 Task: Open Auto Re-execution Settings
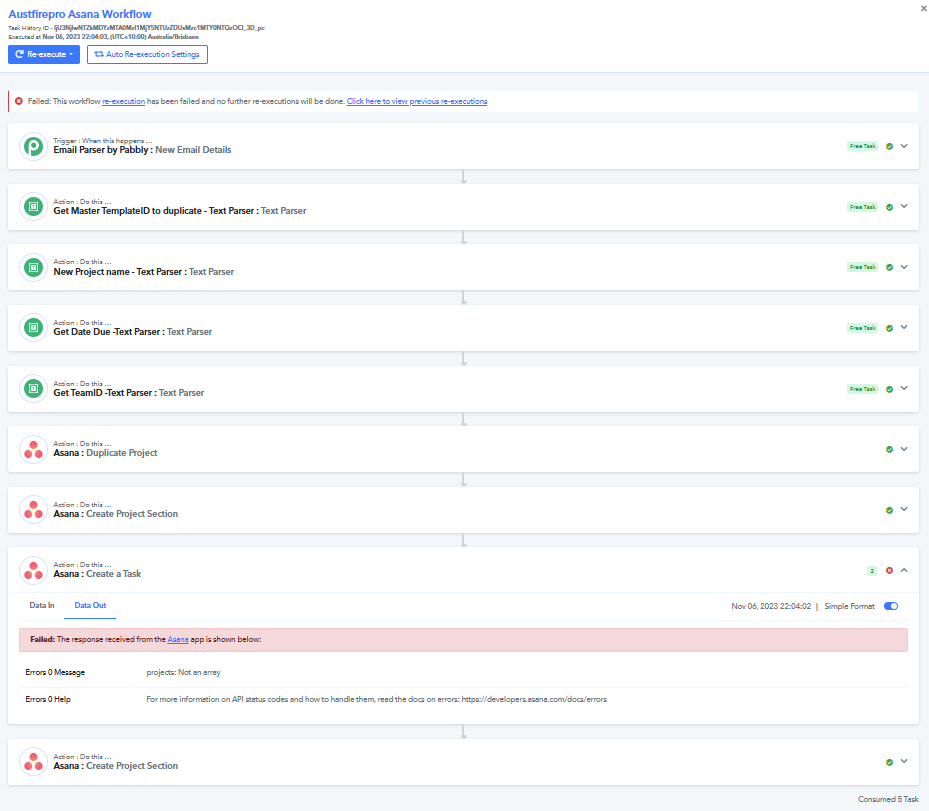148,55
